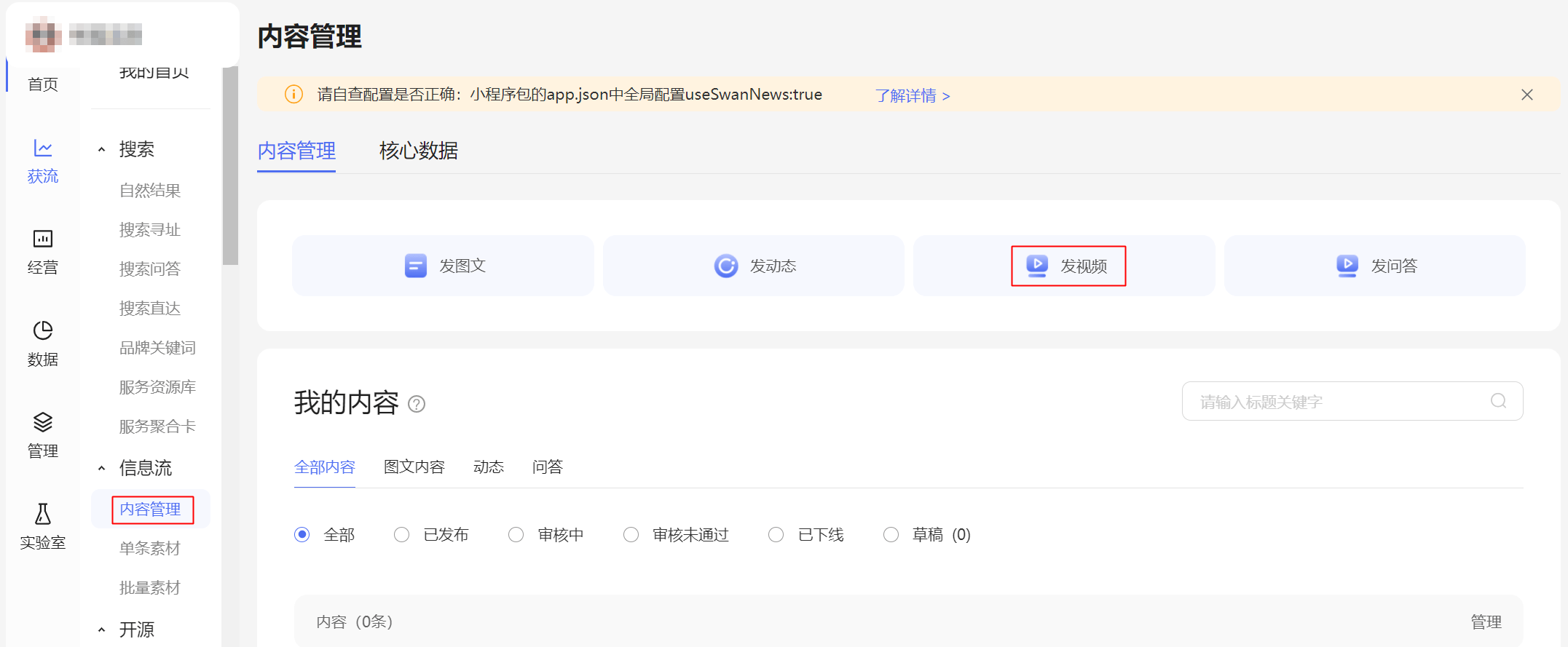Select the 审核未通过 radio button
Image resolution: width=1568 pixels, height=647 pixels.
[x=631, y=535]
